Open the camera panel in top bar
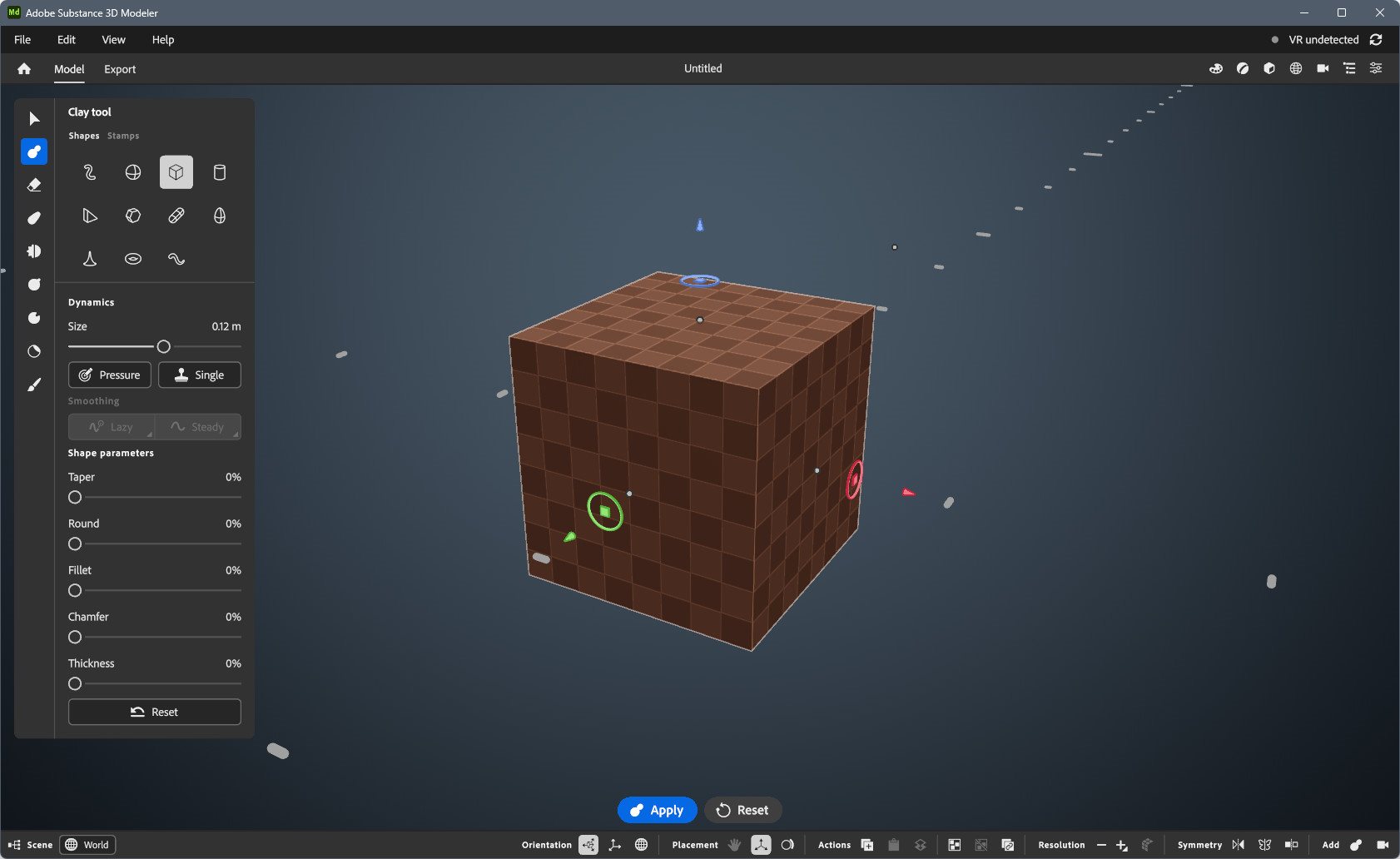 coord(1323,68)
